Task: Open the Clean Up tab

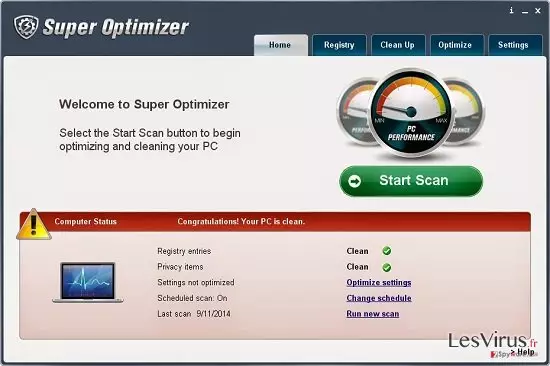Action: [398, 45]
